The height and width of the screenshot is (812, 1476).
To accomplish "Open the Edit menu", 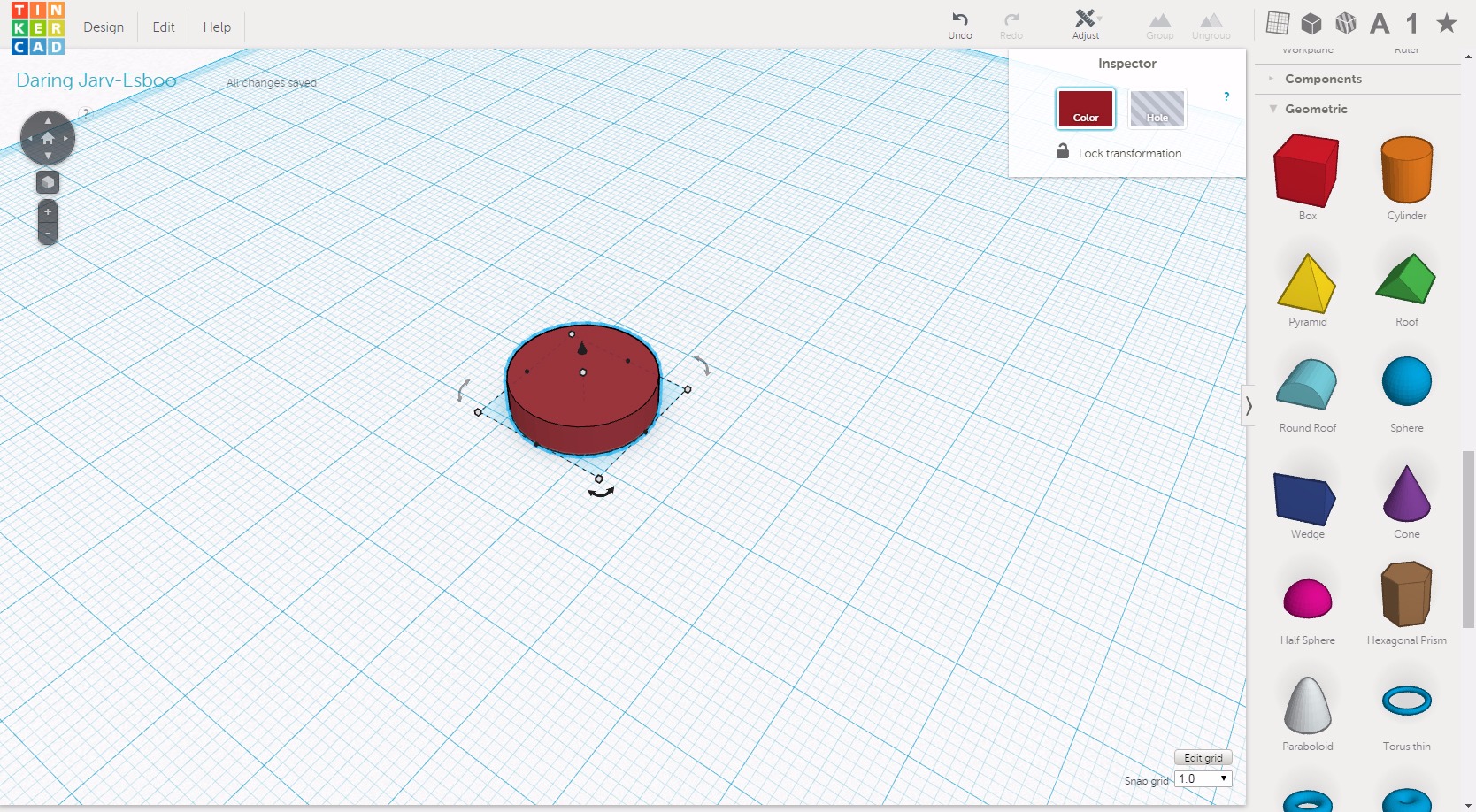I will pos(164,27).
